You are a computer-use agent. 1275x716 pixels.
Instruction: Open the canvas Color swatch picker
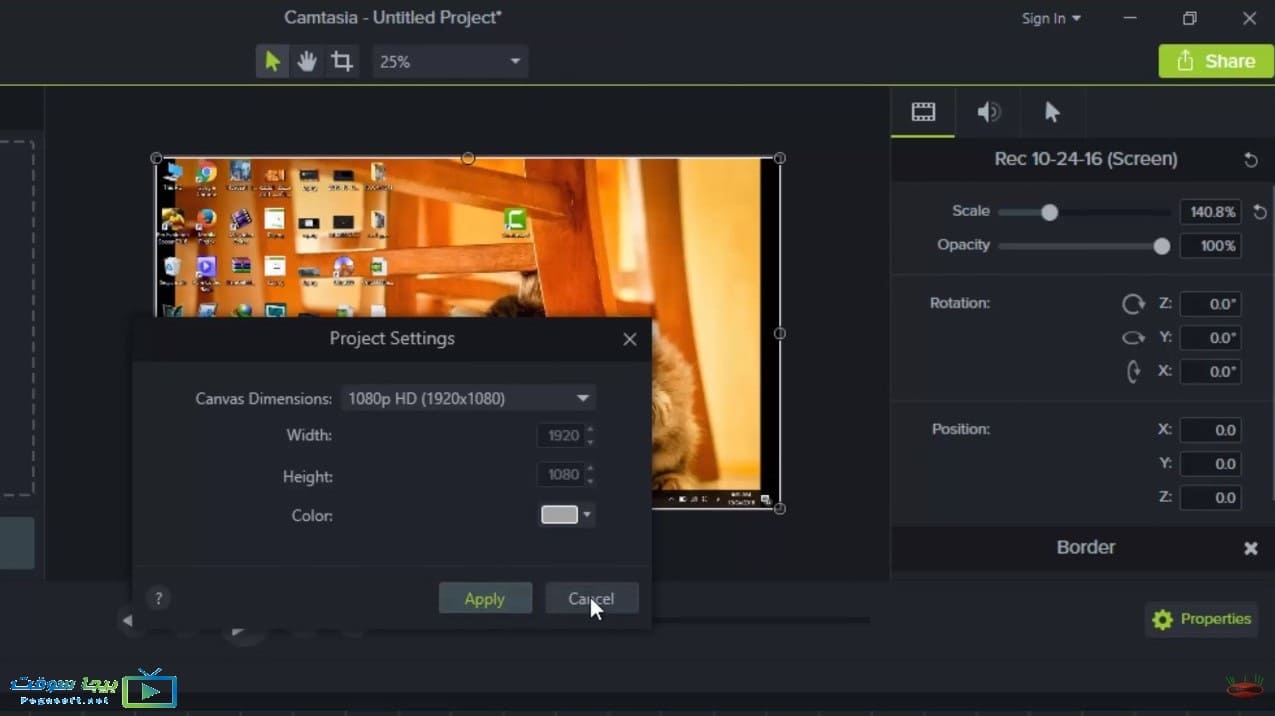559,515
